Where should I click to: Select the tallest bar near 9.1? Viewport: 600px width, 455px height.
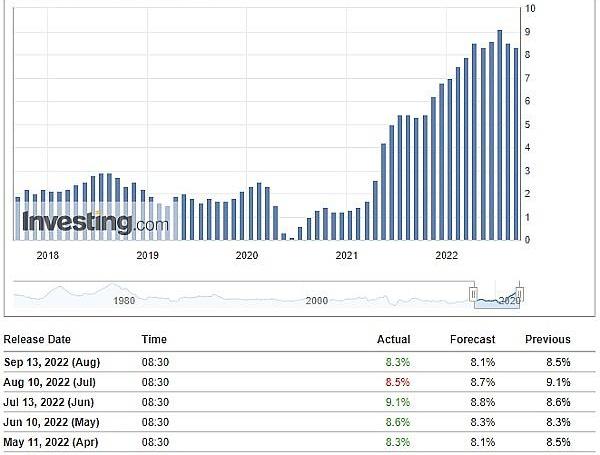click(x=500, y=135)
